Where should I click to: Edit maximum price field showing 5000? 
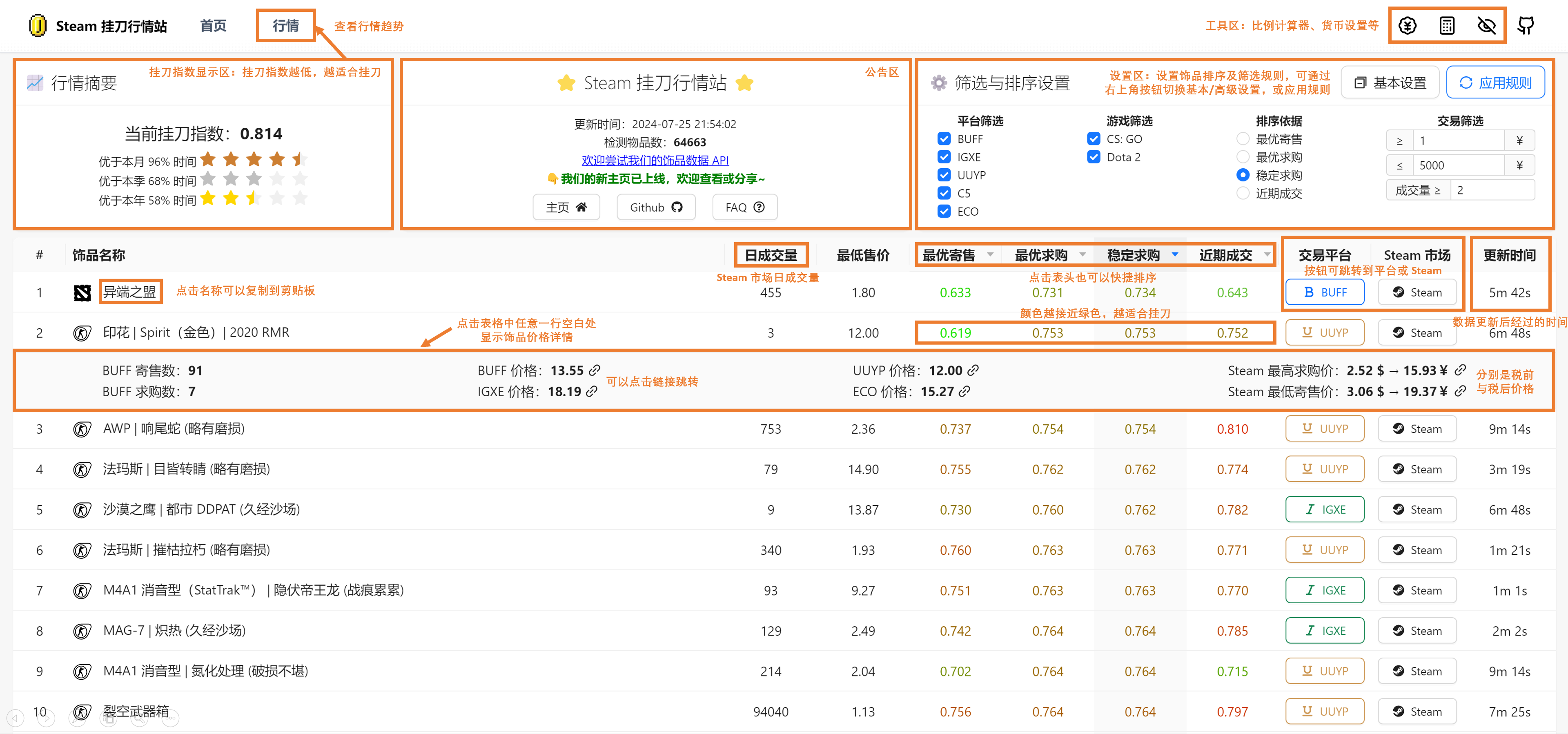pos(1458,165)
